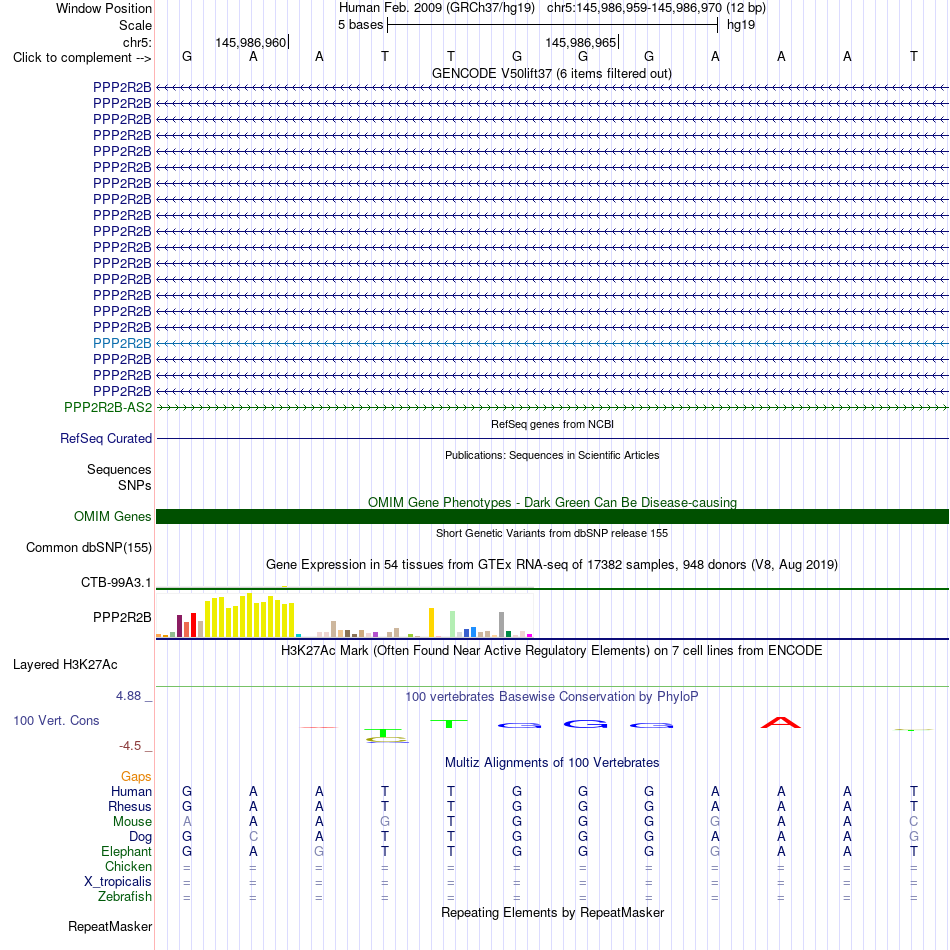Image resolution: width=950 pixels, height=950 pixels.
Task: Open the PPP2R2B-AS2 antisense gene label
Action: tap(108, 407)
